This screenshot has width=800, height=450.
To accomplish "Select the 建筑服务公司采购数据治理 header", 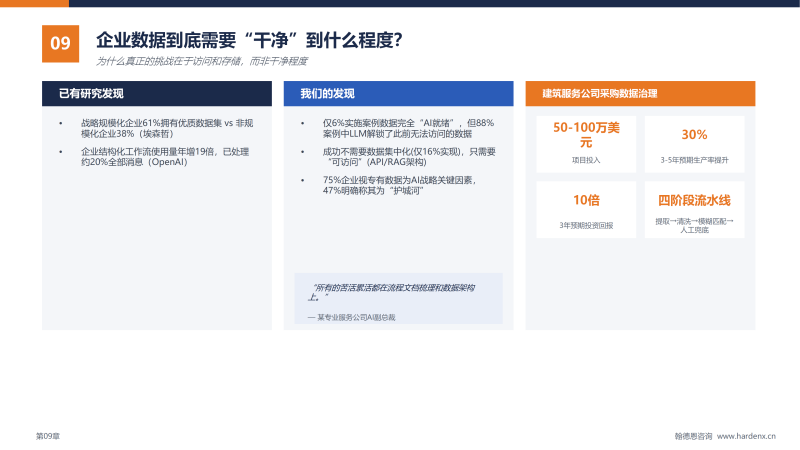I will coord(640,93).
